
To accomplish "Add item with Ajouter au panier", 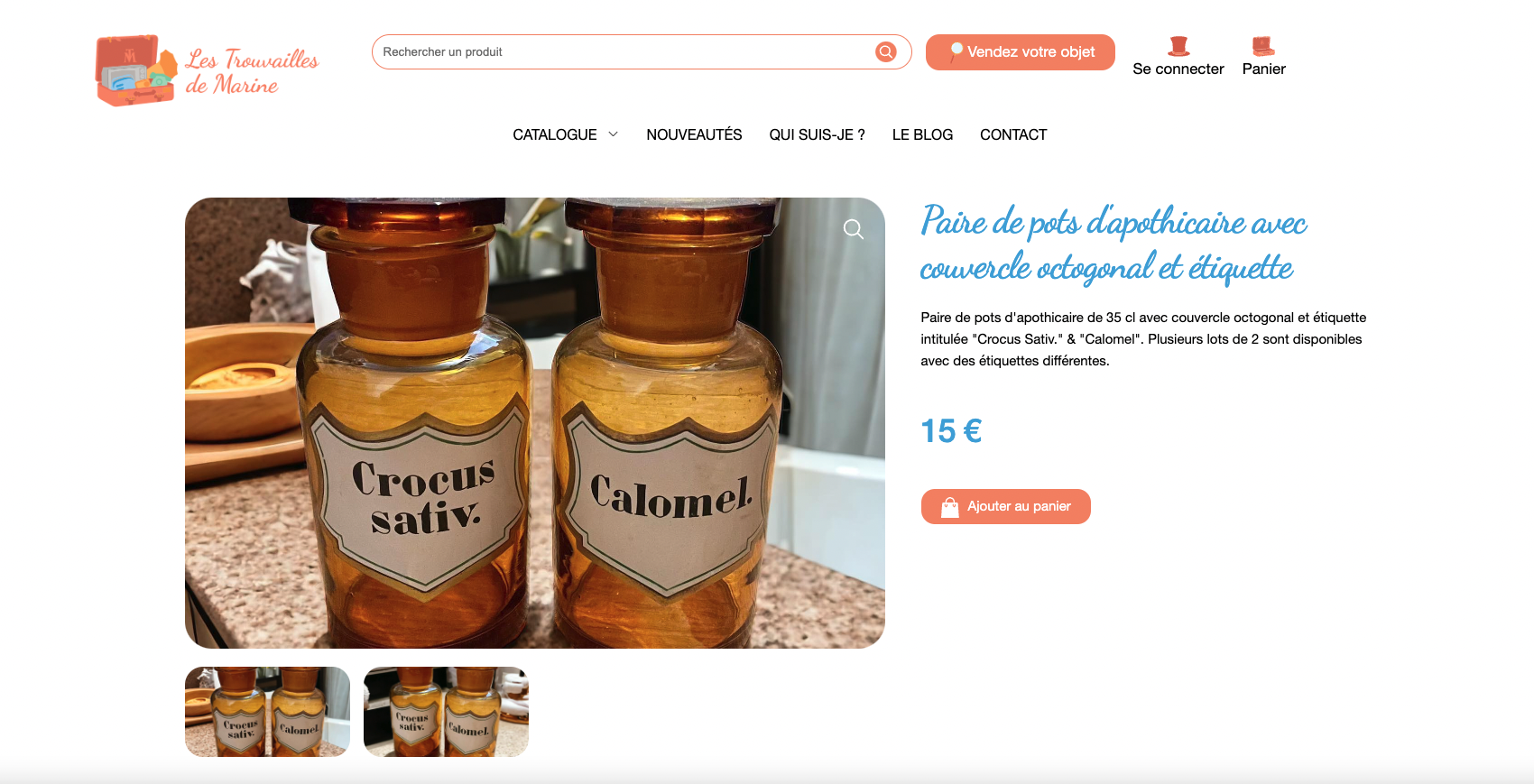I will [x=1006, y=507].
